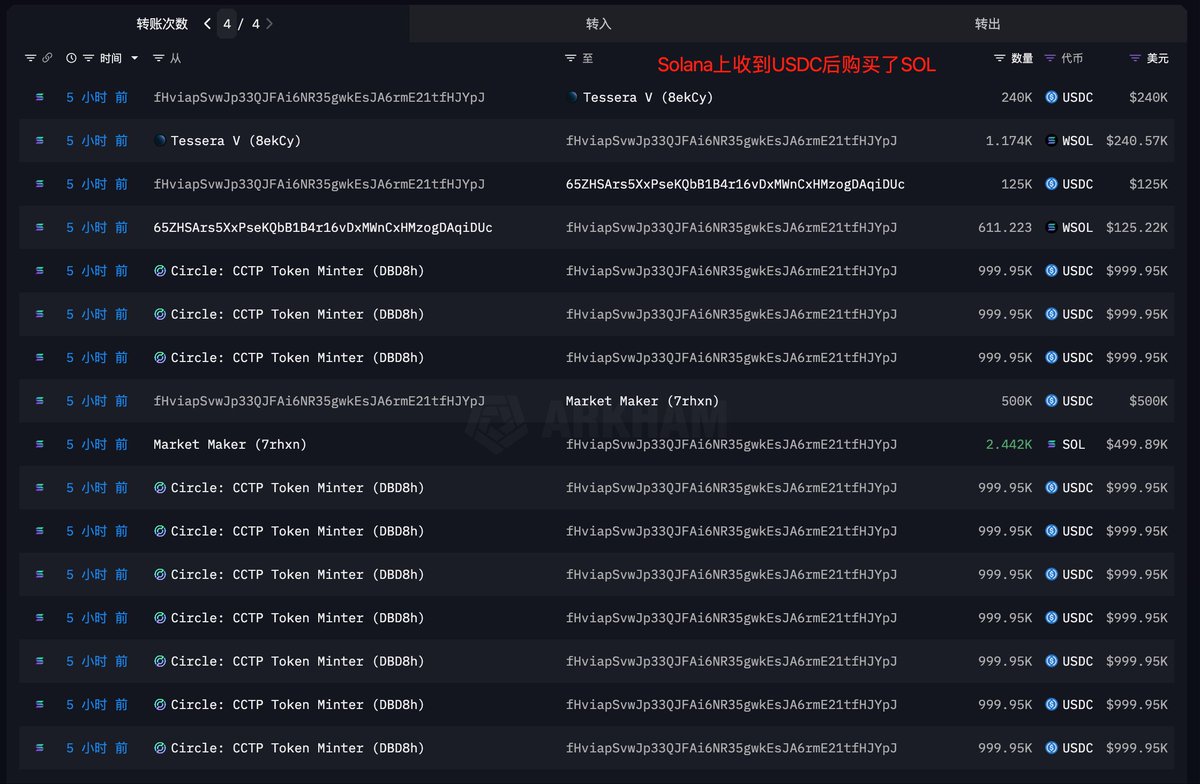Click SOL token label in 2.442K row
Image resolution: width=1200 pixels, height=784 pixels.
pyautogui.click(x=1073, y=444)
